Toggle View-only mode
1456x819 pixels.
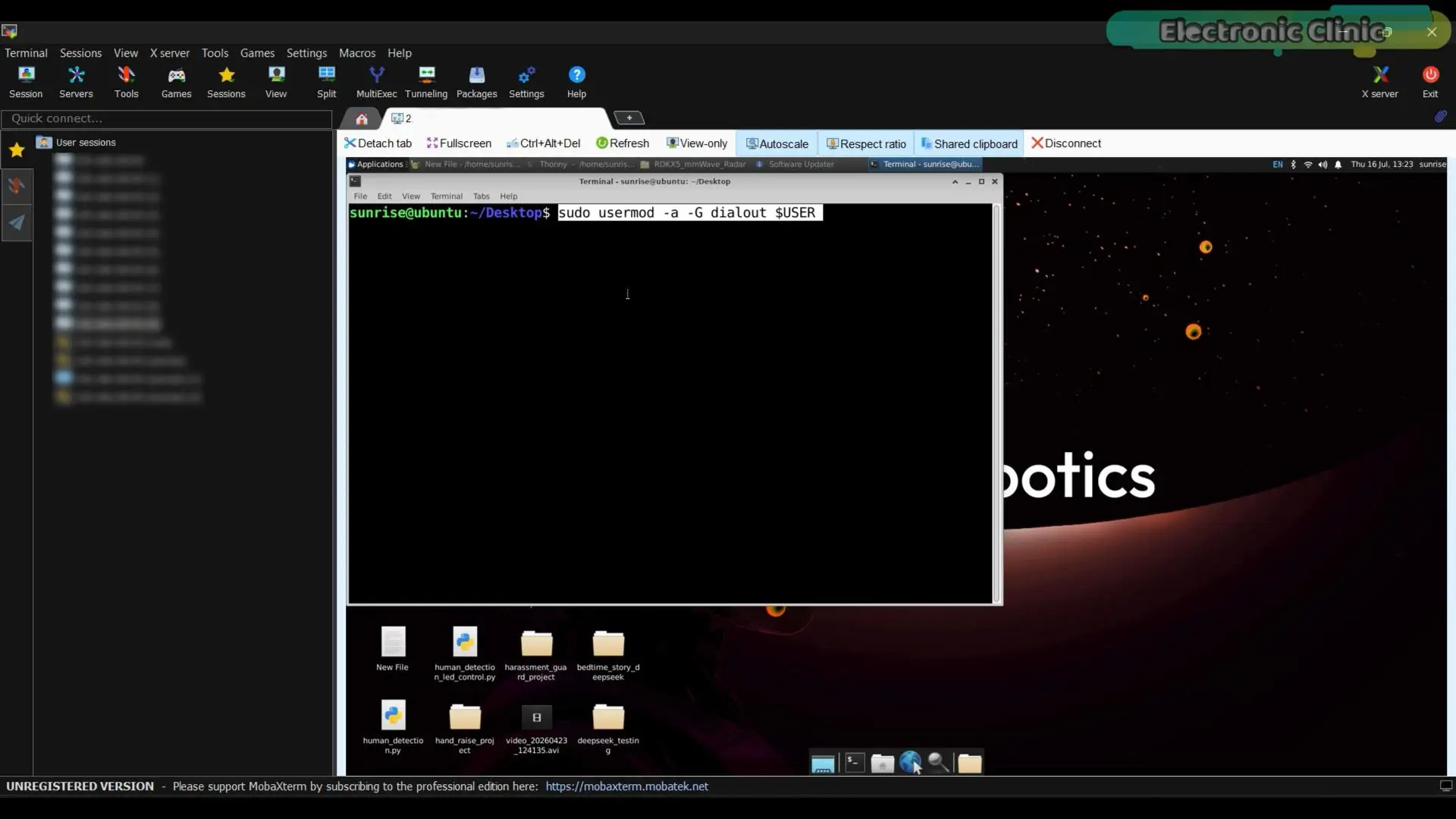point(696,143)
